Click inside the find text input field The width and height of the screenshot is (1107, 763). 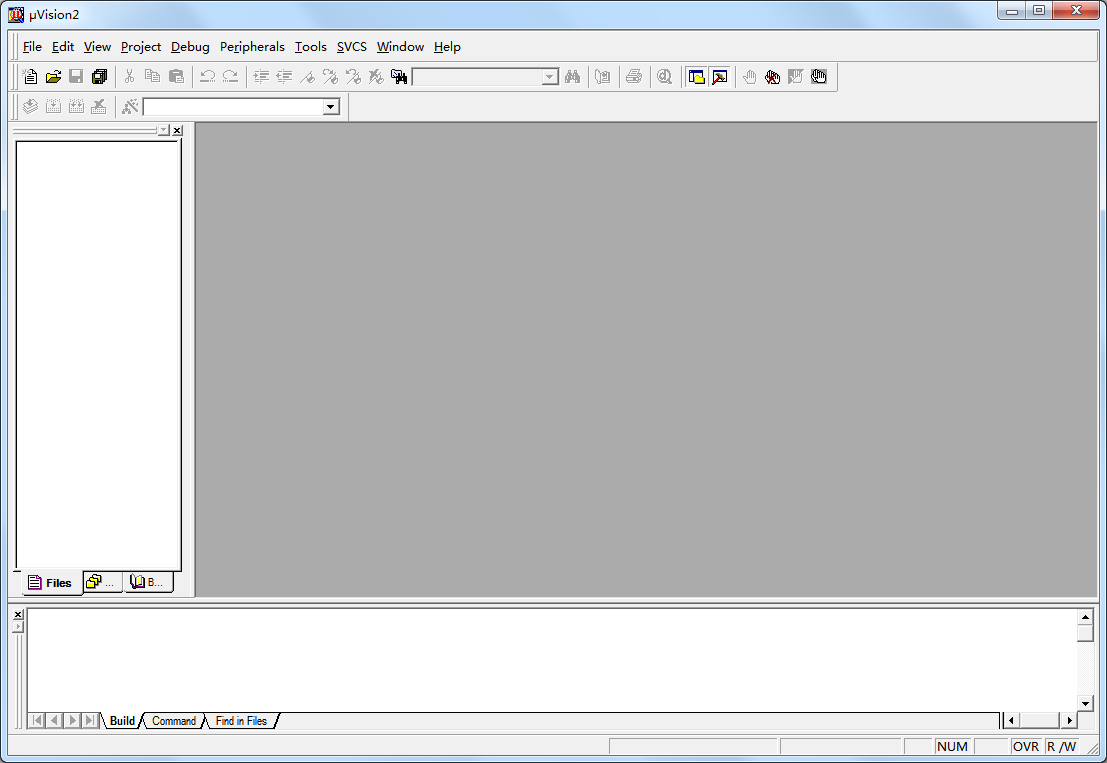(x=477, y=77)
